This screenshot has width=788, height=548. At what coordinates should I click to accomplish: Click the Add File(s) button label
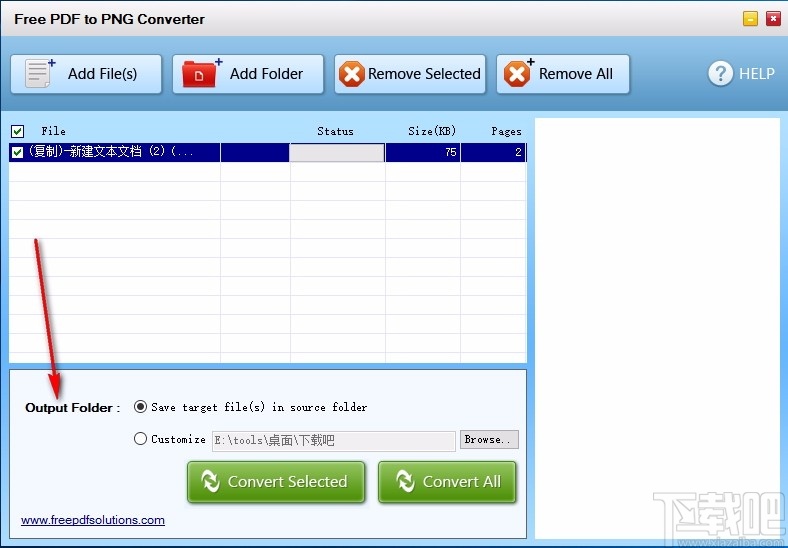(x=103, y=74)
